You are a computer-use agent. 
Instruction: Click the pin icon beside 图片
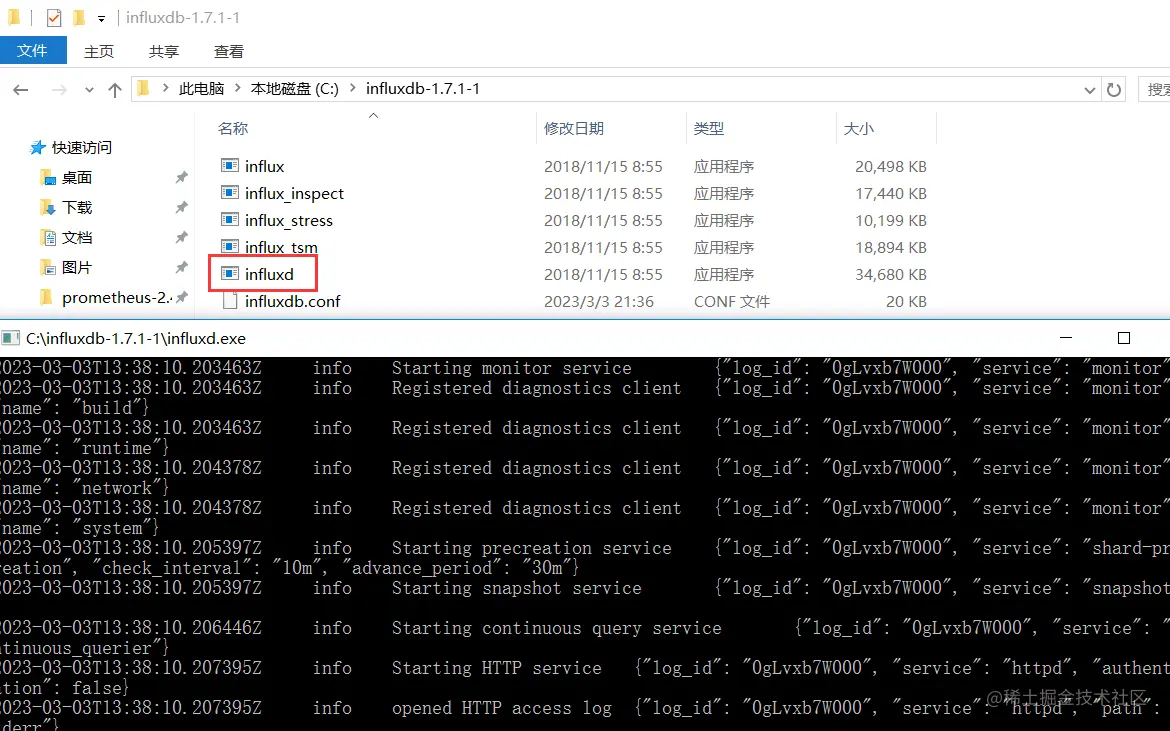click(181, 267)
